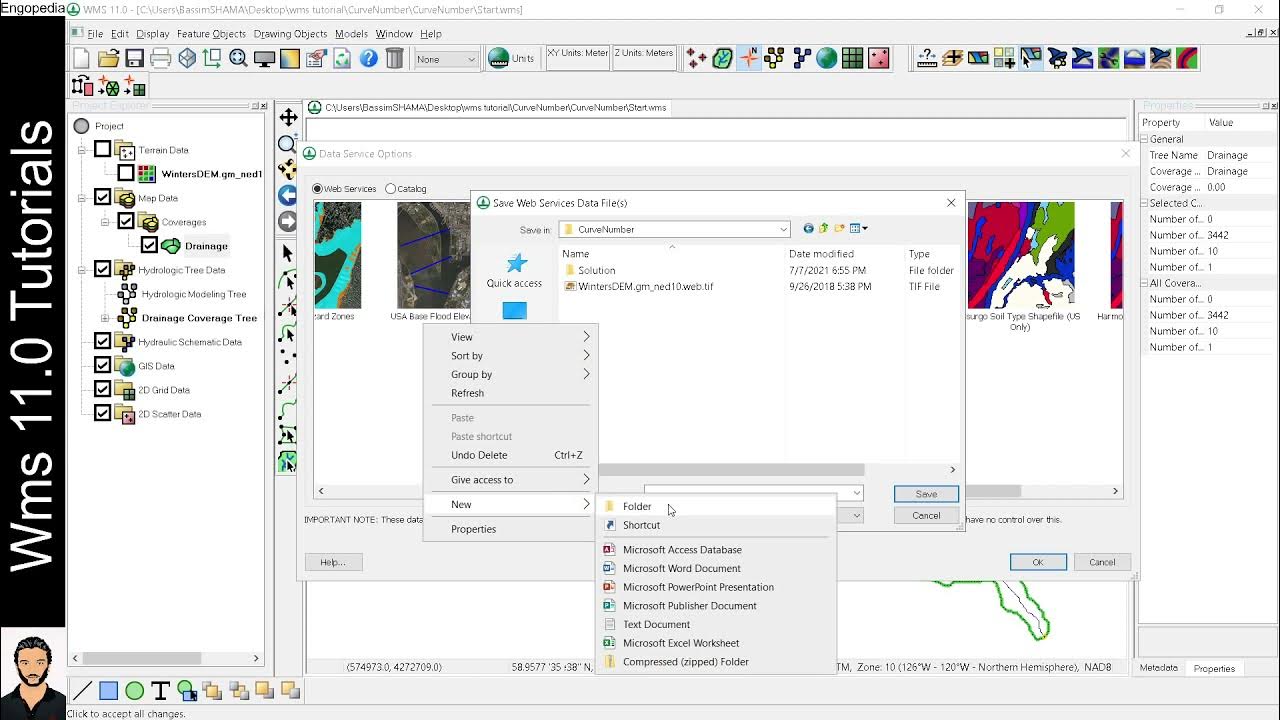
Task: Select the Hydrologic Modeling tree module icon
Action: click(x=774, y=59)
